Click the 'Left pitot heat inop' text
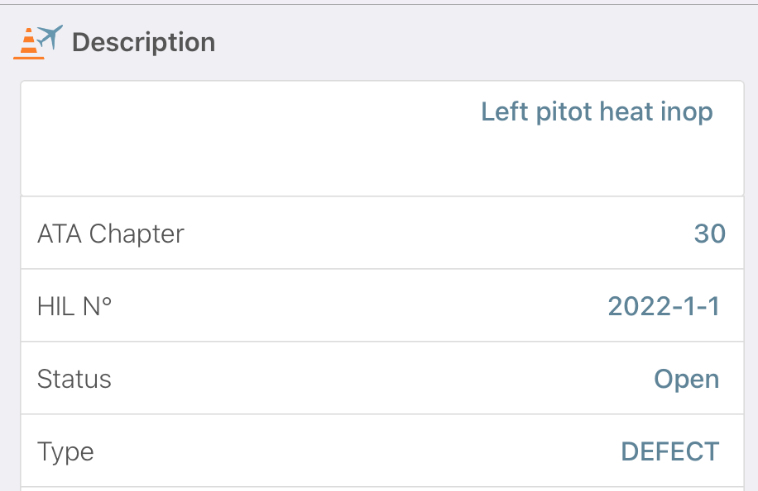 pos(597,112)
